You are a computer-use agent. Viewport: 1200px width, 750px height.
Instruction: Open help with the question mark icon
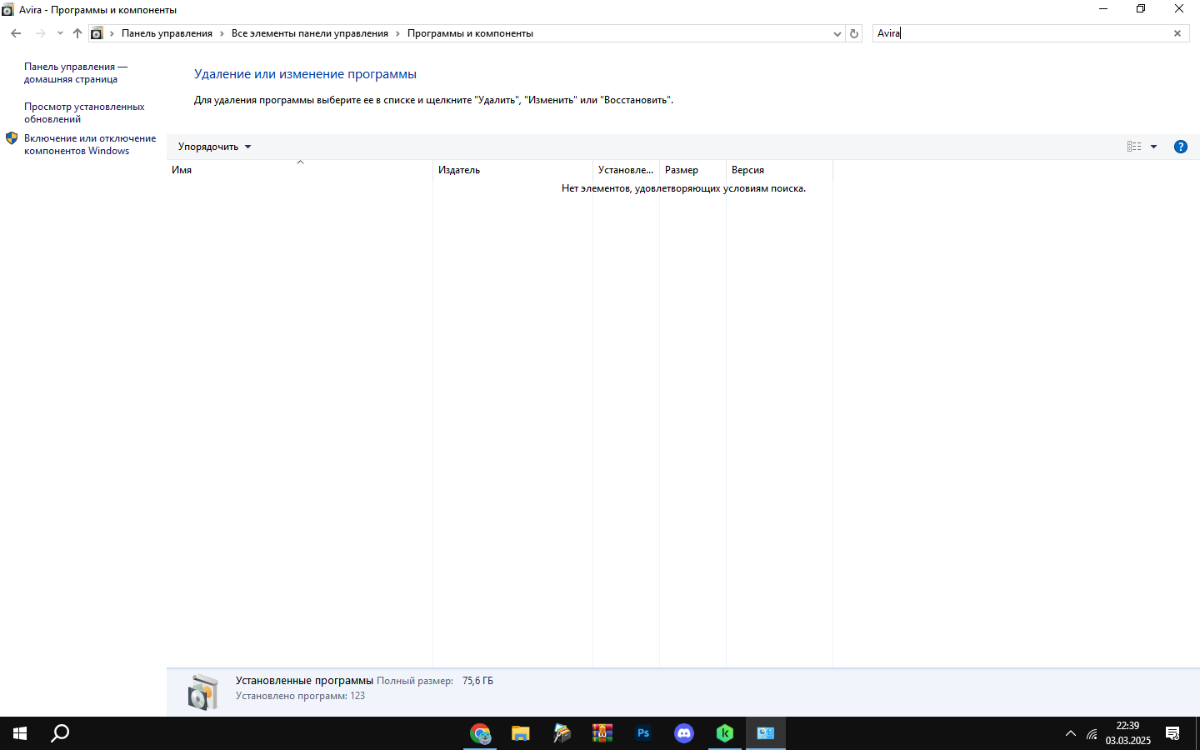pyautogui.click(x=1180, y=146)
